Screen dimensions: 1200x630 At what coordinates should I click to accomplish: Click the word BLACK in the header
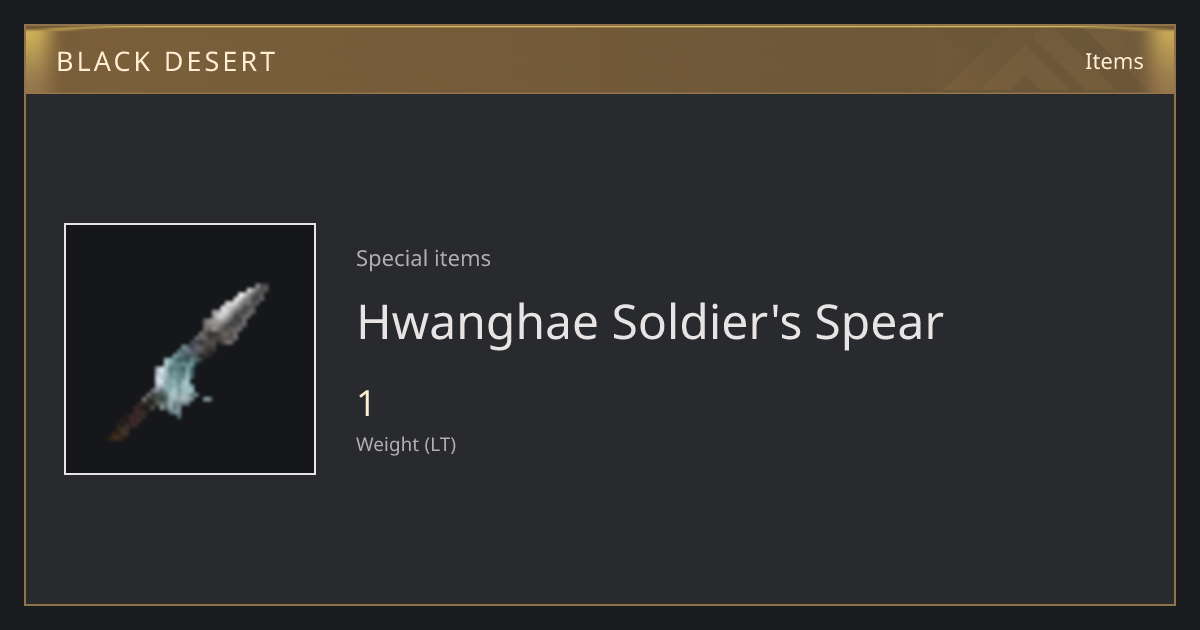point(104,62)
